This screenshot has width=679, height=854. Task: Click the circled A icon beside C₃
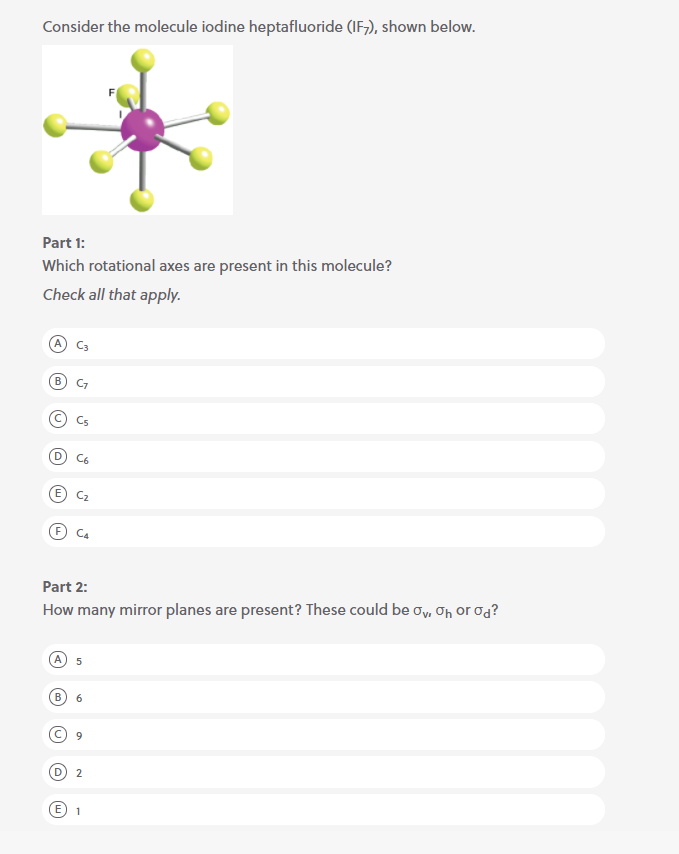58,343
